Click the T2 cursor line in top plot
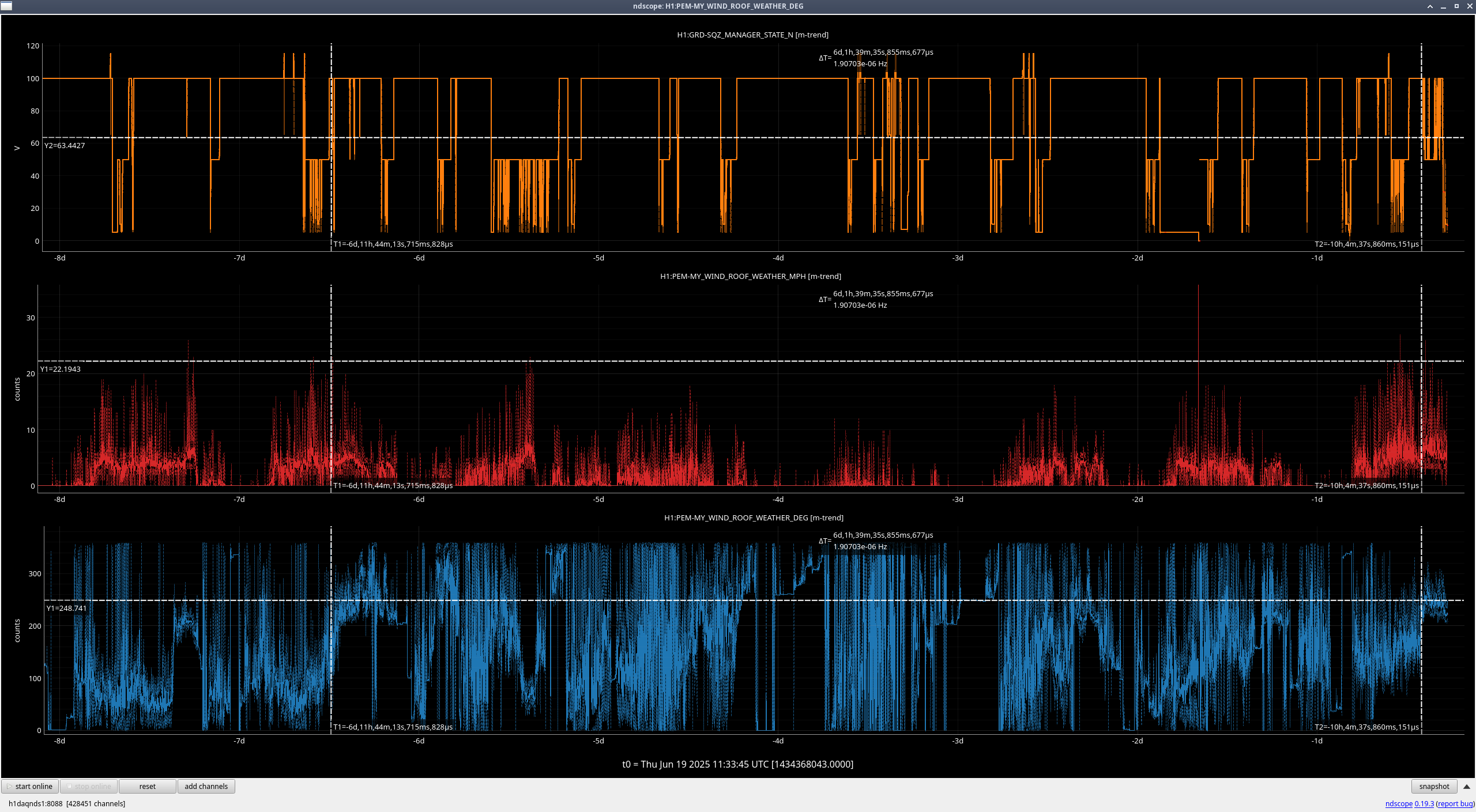The image size is (1476, 812). coord(1421,147)
